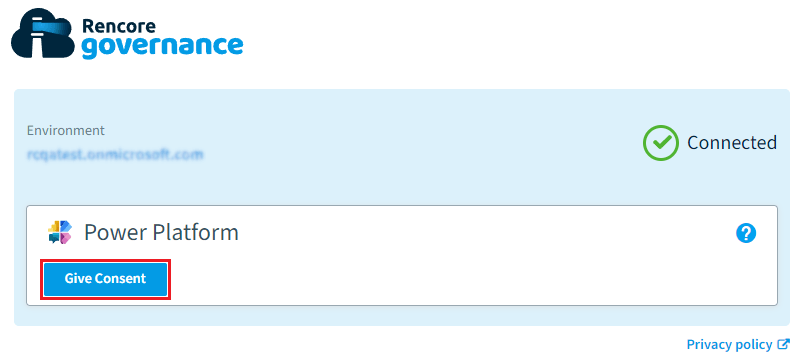This screenshot has width=800, height=362.
Task: Click the colorful Power Platform icon
Action: 60,232
